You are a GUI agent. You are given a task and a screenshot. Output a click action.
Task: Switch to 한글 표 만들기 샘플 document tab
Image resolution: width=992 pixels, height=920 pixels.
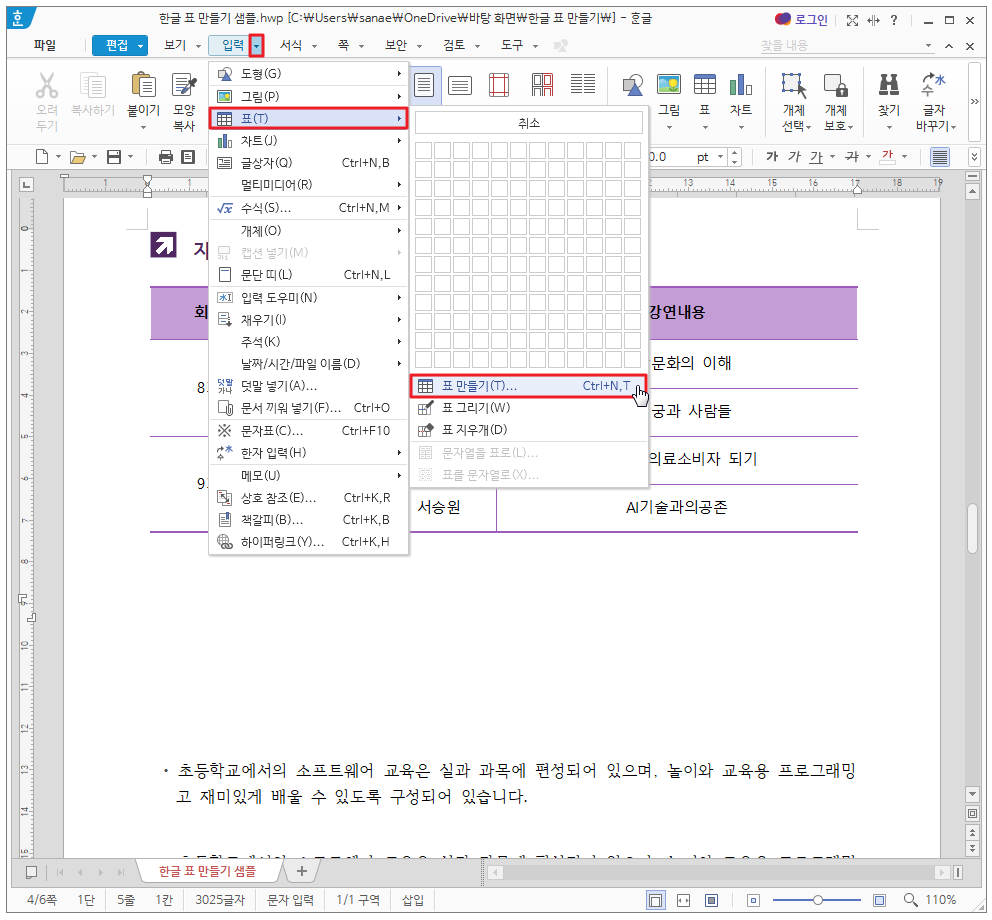pyautogui.click(x=207, y=871)
